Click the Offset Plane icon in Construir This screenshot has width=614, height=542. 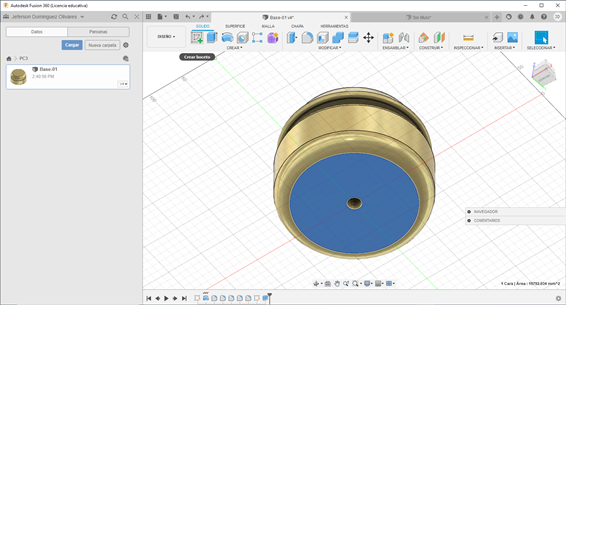coord(423,38)
